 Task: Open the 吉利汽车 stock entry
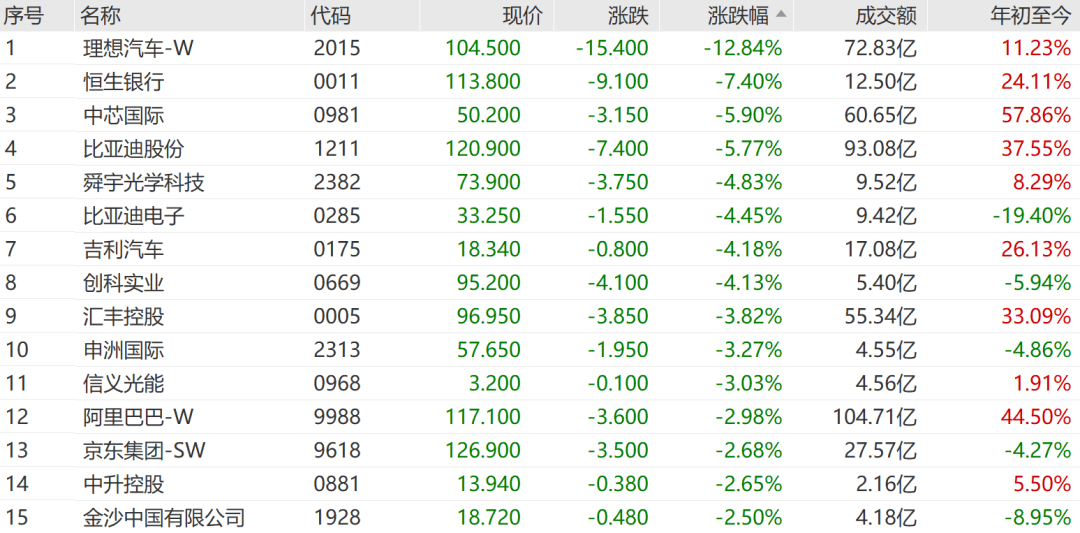[124, 250]
